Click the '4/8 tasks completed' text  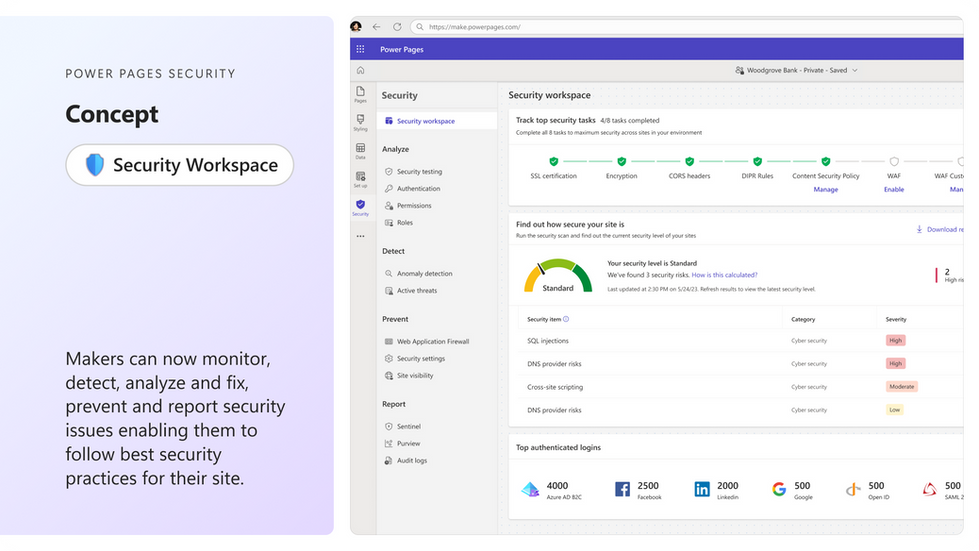click(629, 120)
